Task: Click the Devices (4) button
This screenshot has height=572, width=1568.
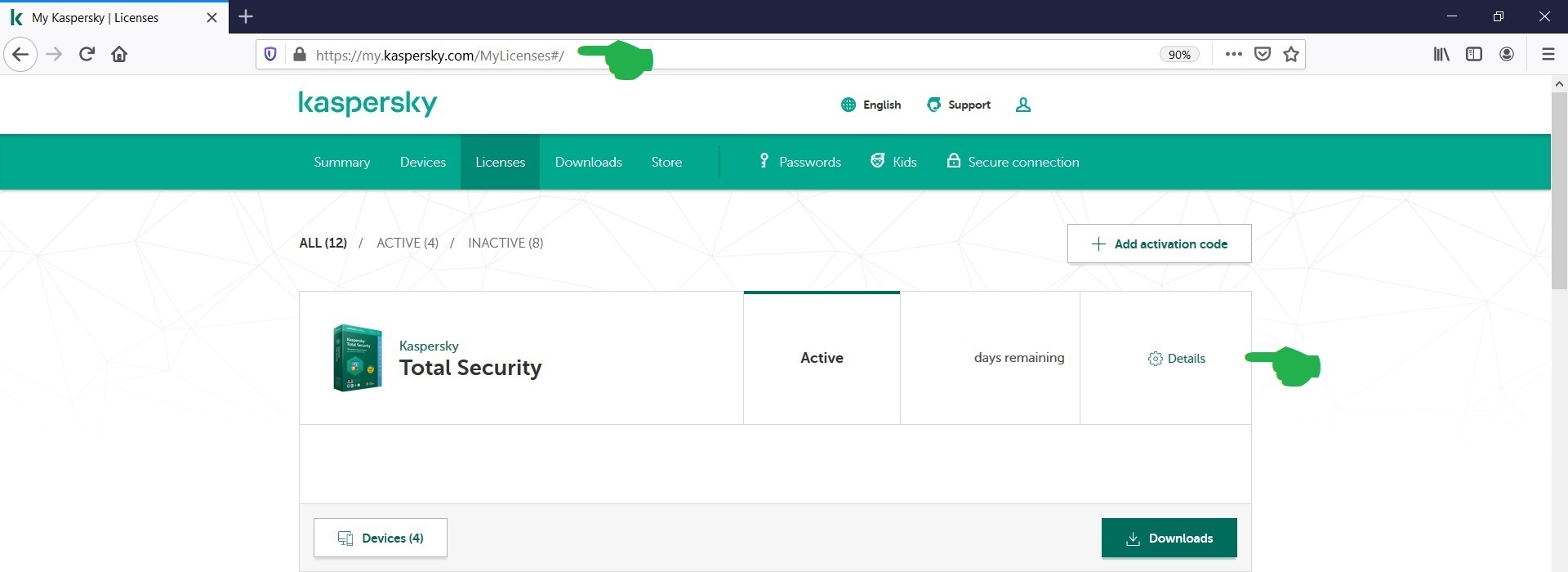Action: [x=381, y=538]
